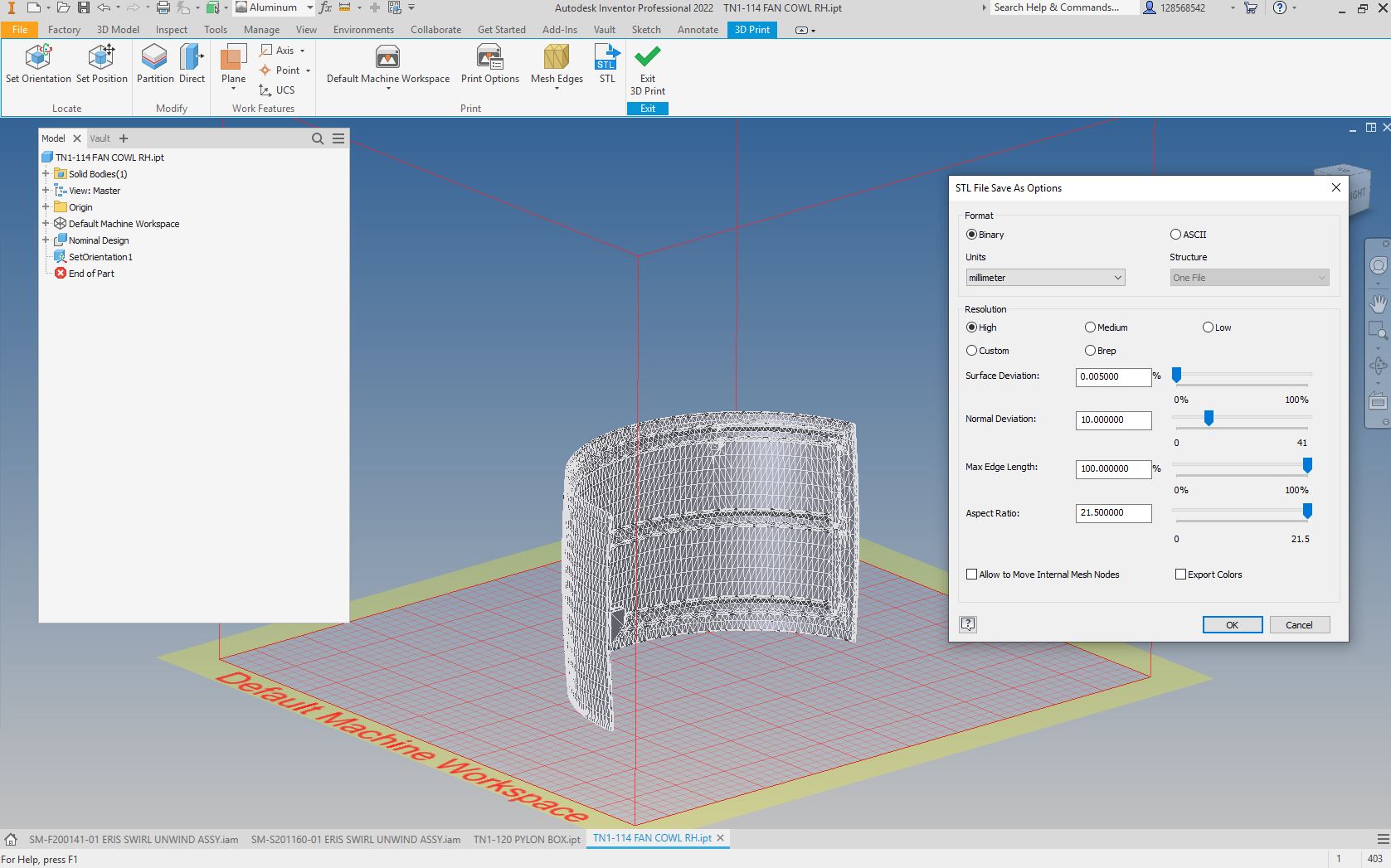Open the browser panel hamburger menu

click(x=338, y=138)
